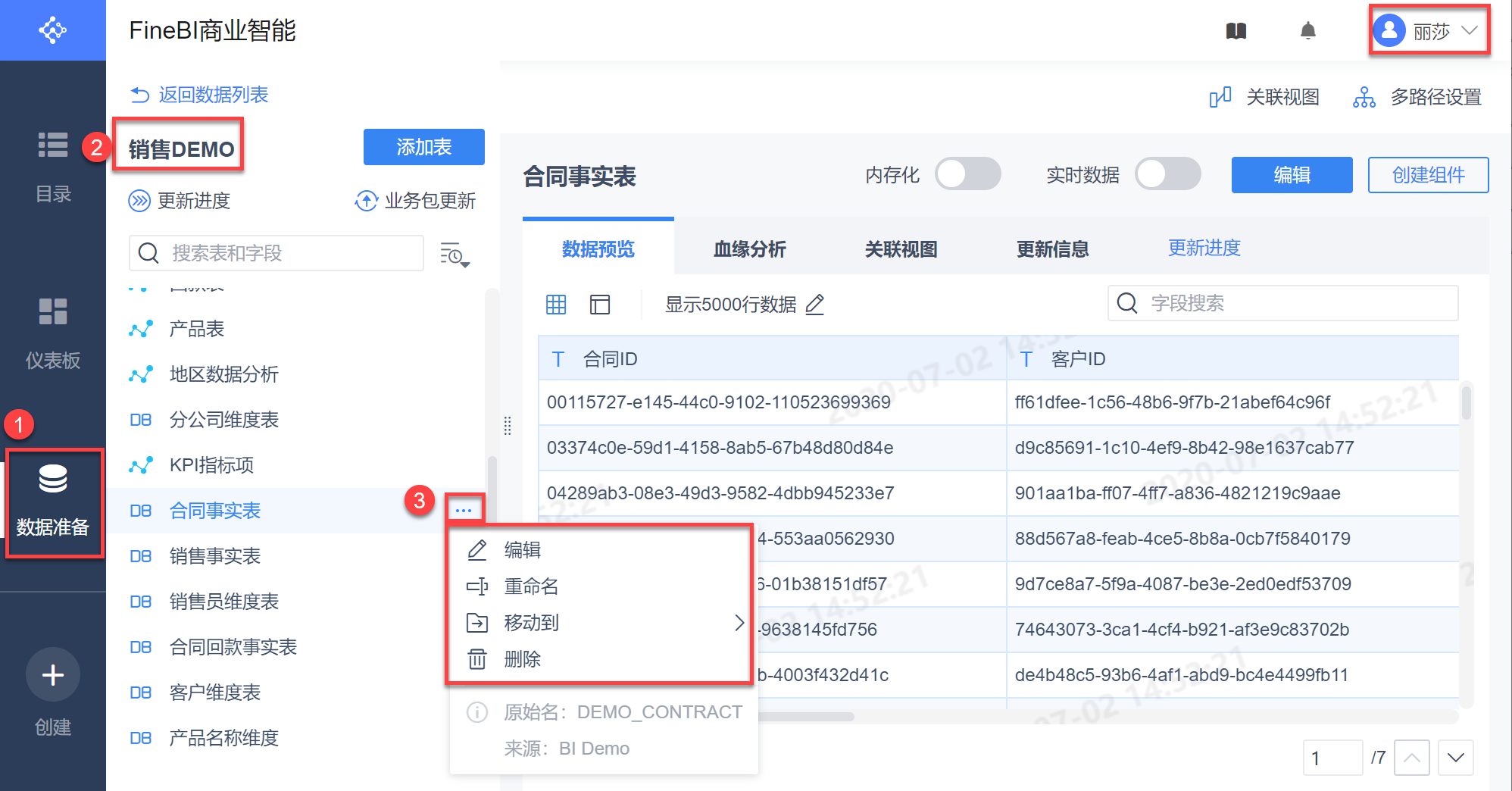Click the self-service dataset icon beside 产品表
The image size is (1512, 791).
click(141, 329)
